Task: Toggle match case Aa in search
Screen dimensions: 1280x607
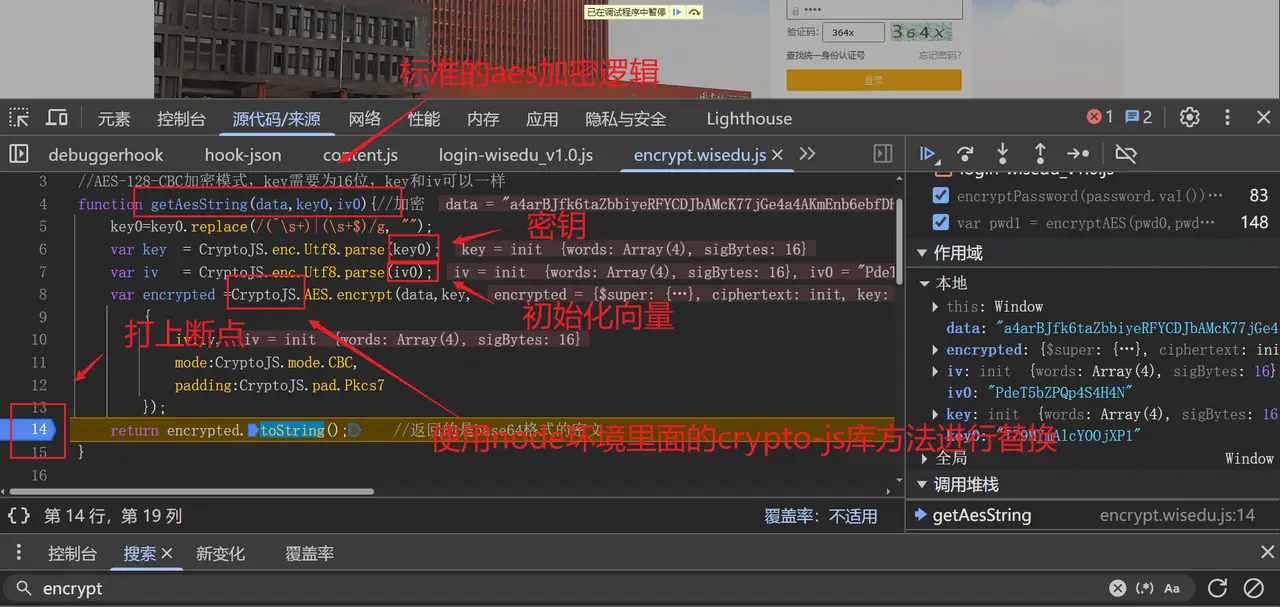Action: [1171, 588]
